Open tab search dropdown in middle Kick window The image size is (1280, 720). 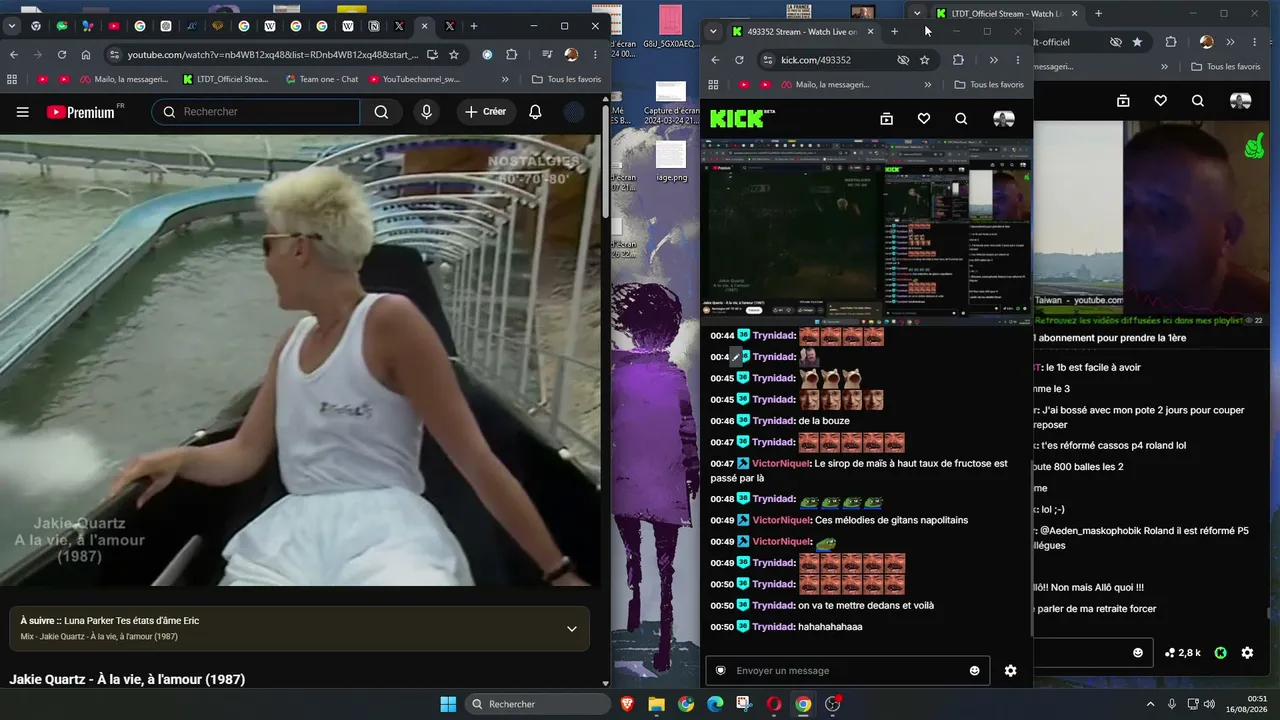point(713,32)
